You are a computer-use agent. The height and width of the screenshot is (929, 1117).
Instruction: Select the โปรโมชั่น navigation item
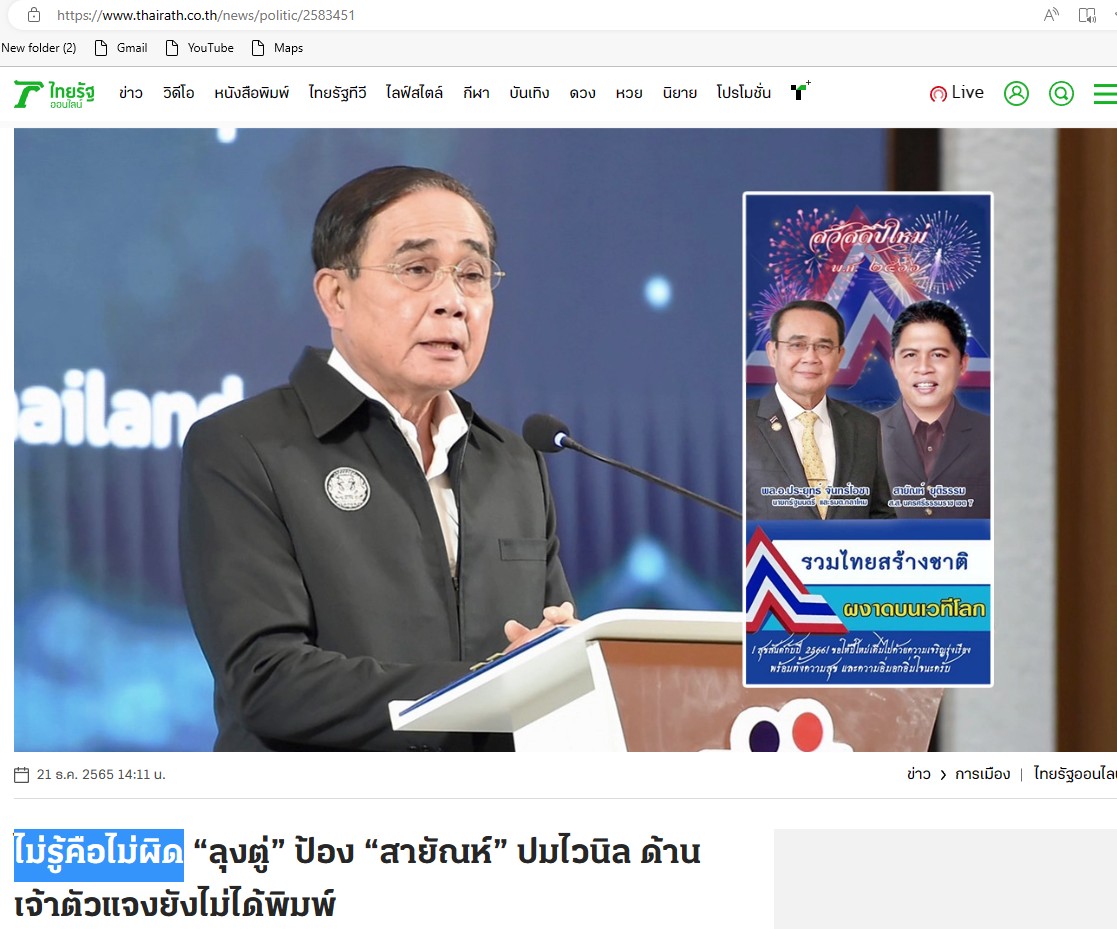744,93
